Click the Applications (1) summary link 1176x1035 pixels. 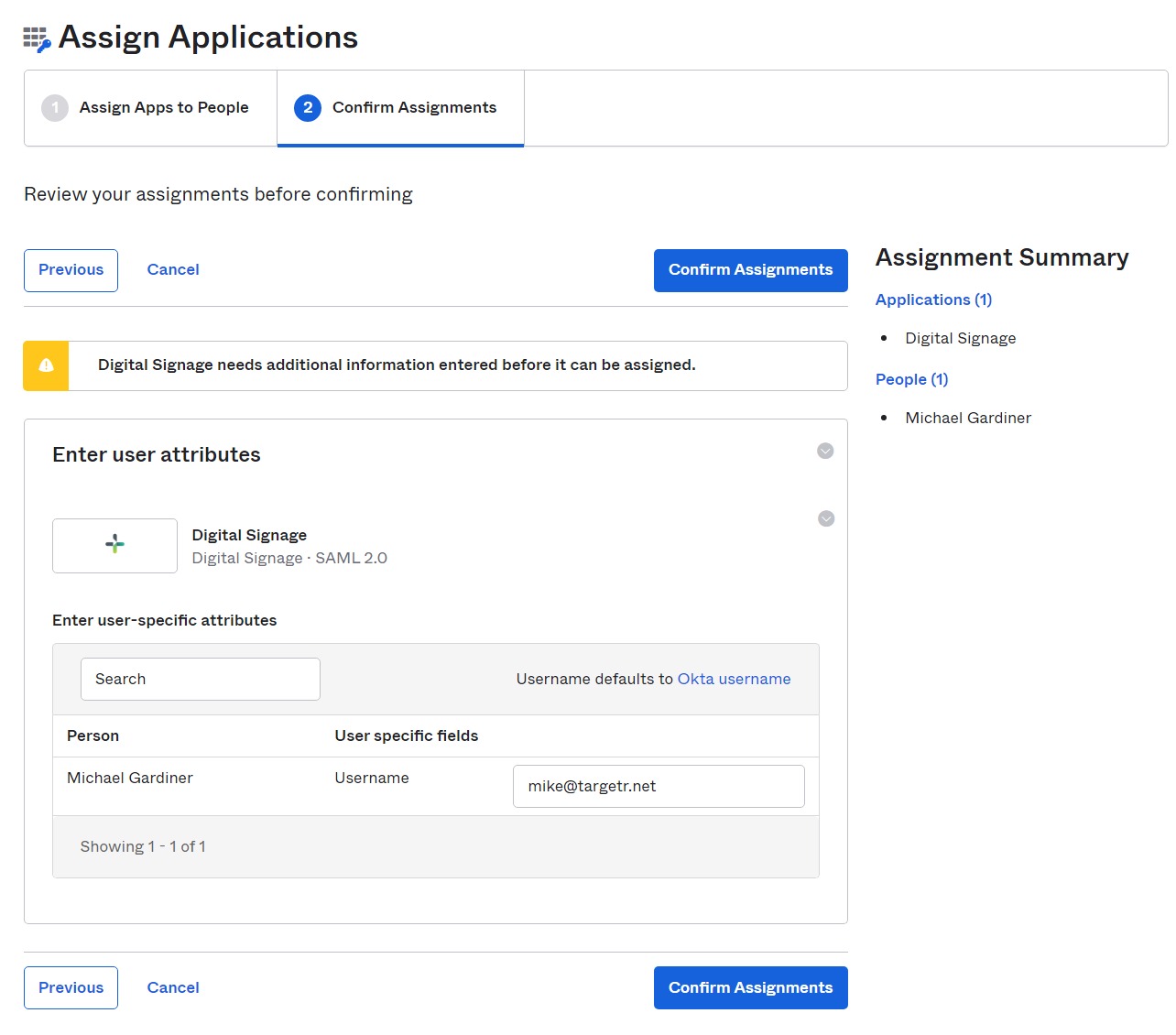(933, 300)
